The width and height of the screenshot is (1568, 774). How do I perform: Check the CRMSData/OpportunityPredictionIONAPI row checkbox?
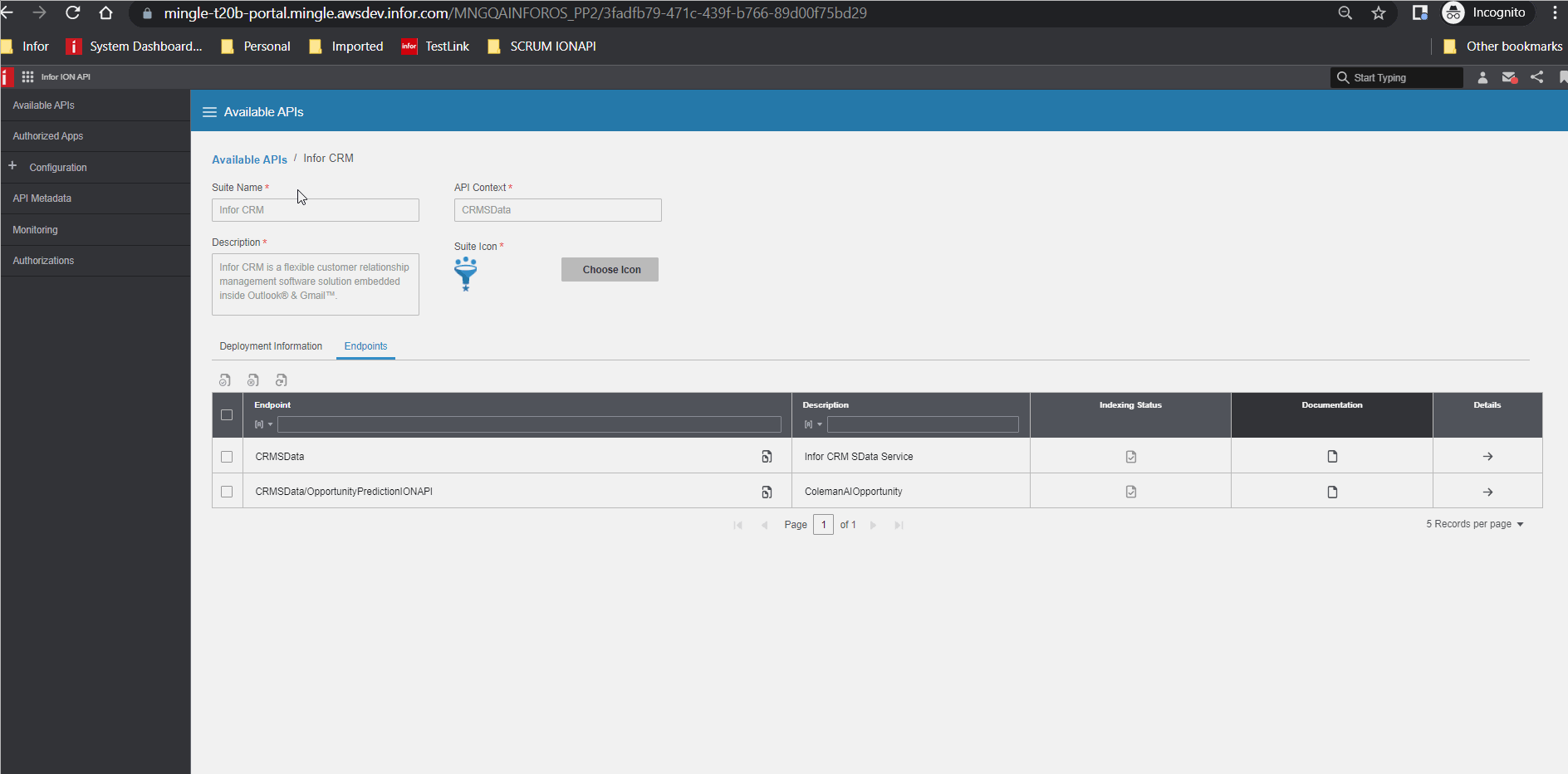pos(227,492)
